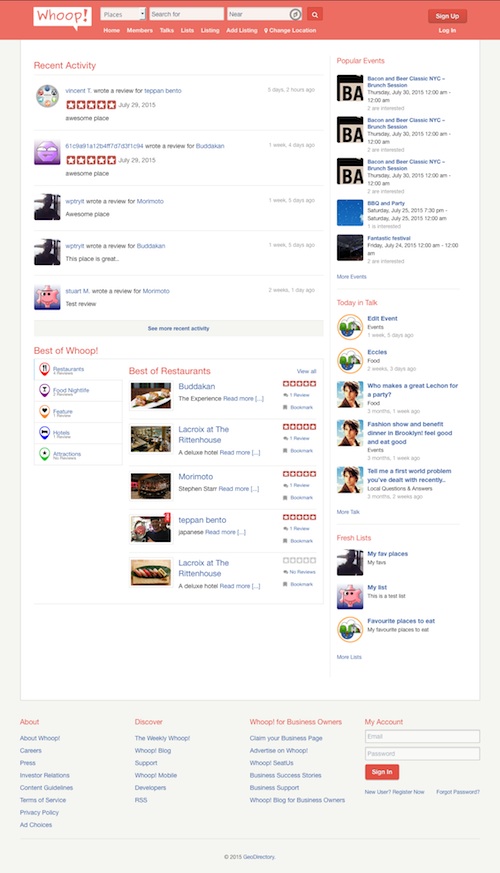This screenshot has width=500, height=873.
Task: Select the Hotels category pin icon
Action: coord(45,433)
